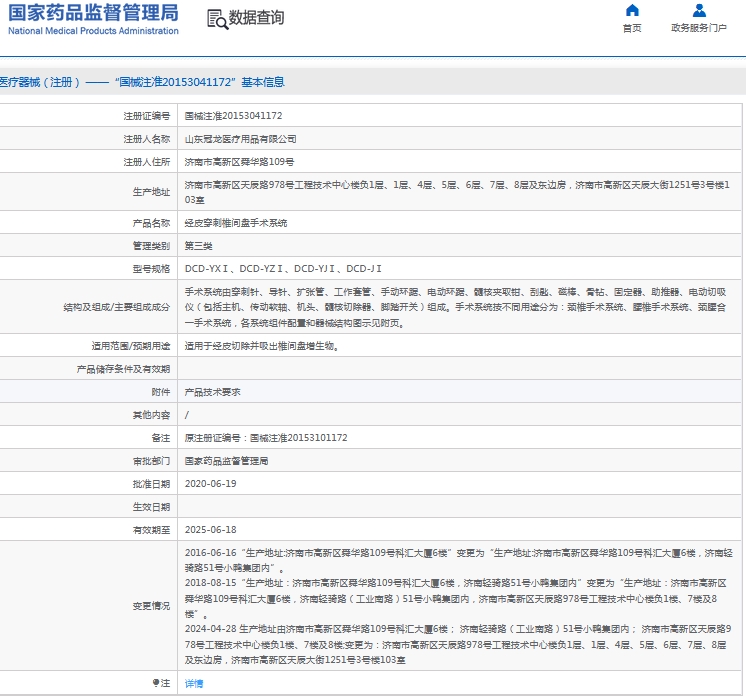Click the 审批部门 value 国家药品监督管理局
The height and width of the screenshot is (696, 746).
(226, 461)
